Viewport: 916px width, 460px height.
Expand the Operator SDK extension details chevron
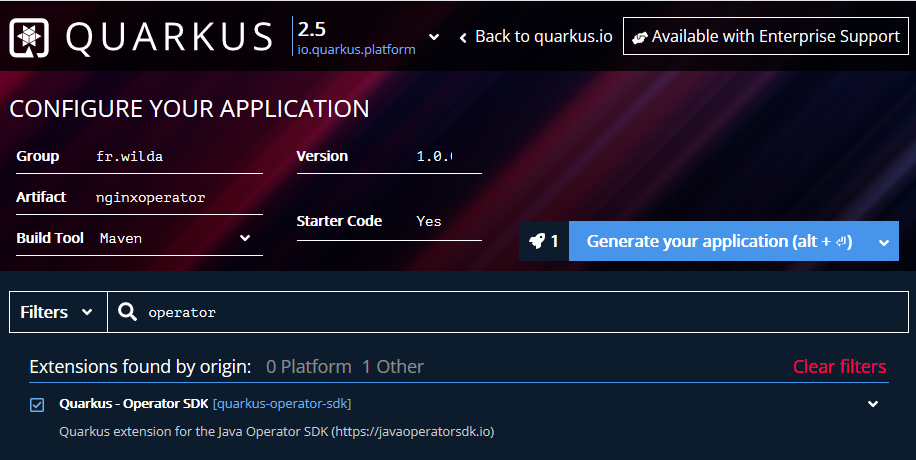[x=873, y=404]
